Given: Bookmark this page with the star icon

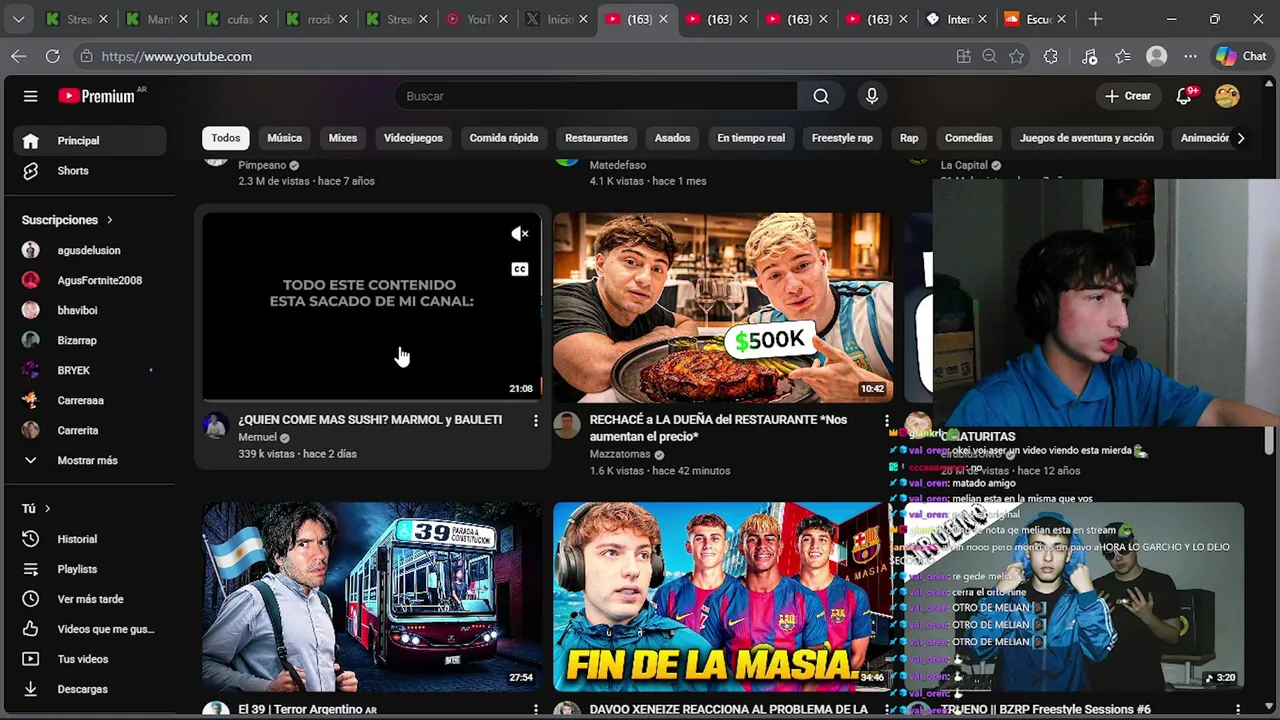Looking at the screenshot, I should click(x=1017, y=57).
